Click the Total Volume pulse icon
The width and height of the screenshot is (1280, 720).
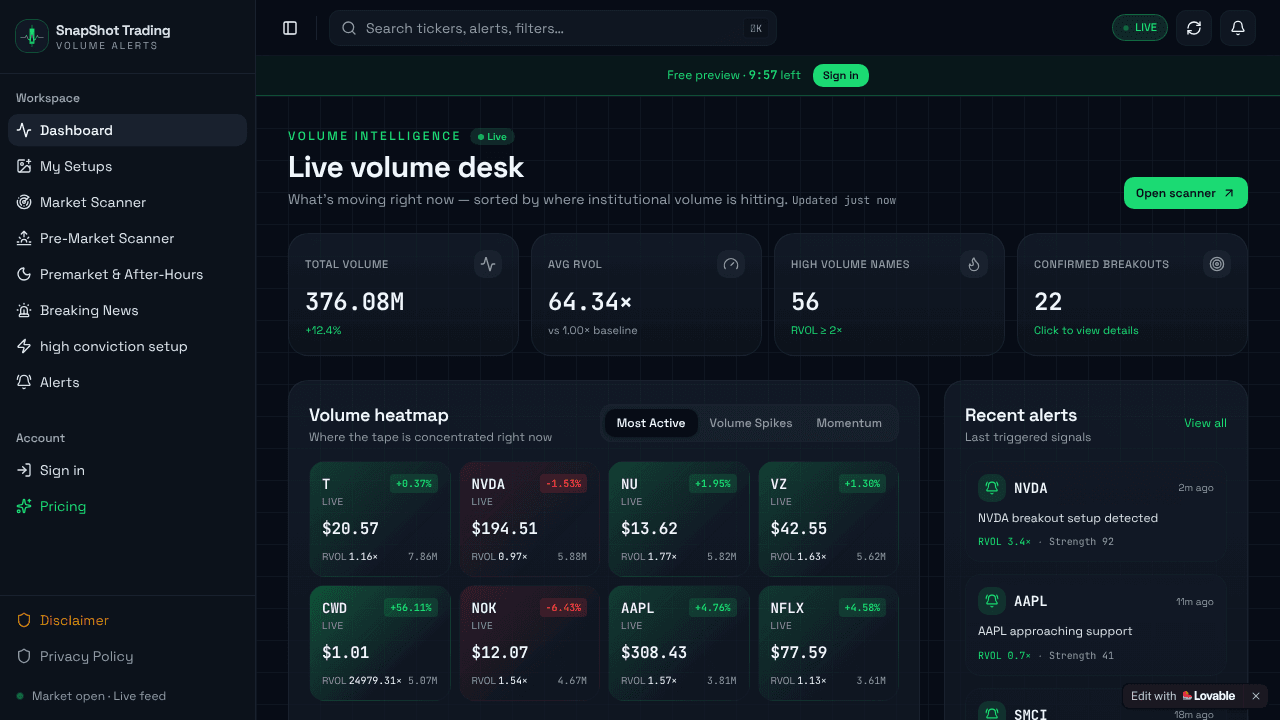pyautogui.click(x=488, y=264)
